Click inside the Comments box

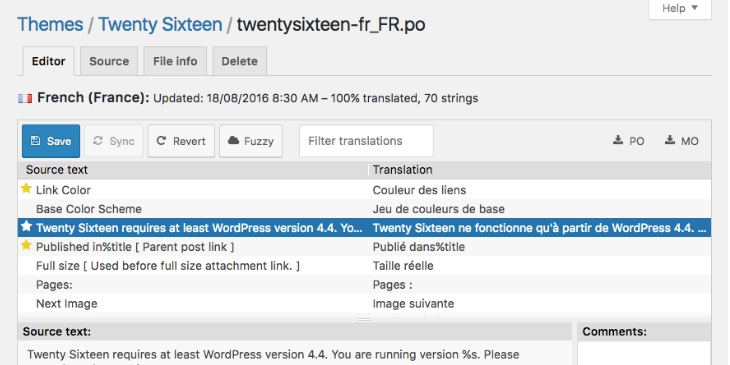(644, 353)
